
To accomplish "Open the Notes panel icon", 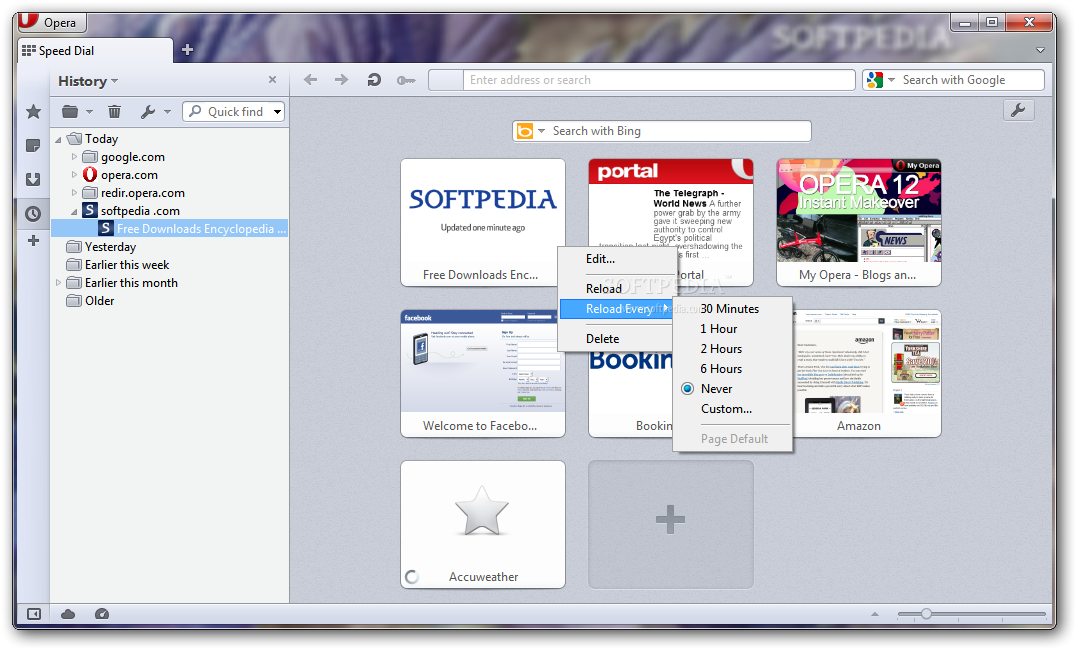I will 33,146.
